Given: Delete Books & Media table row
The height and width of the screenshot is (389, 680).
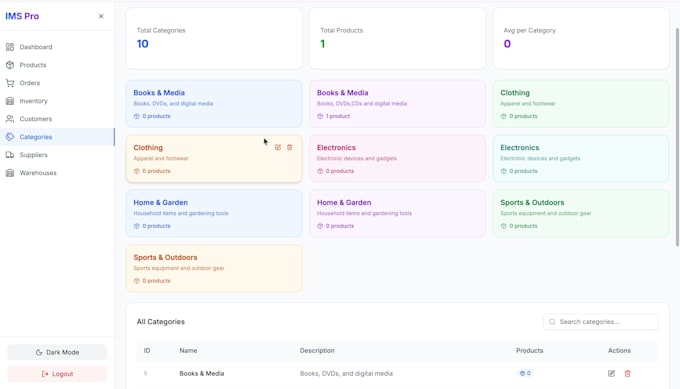Looking at the screenshot, I should (628, 373).
